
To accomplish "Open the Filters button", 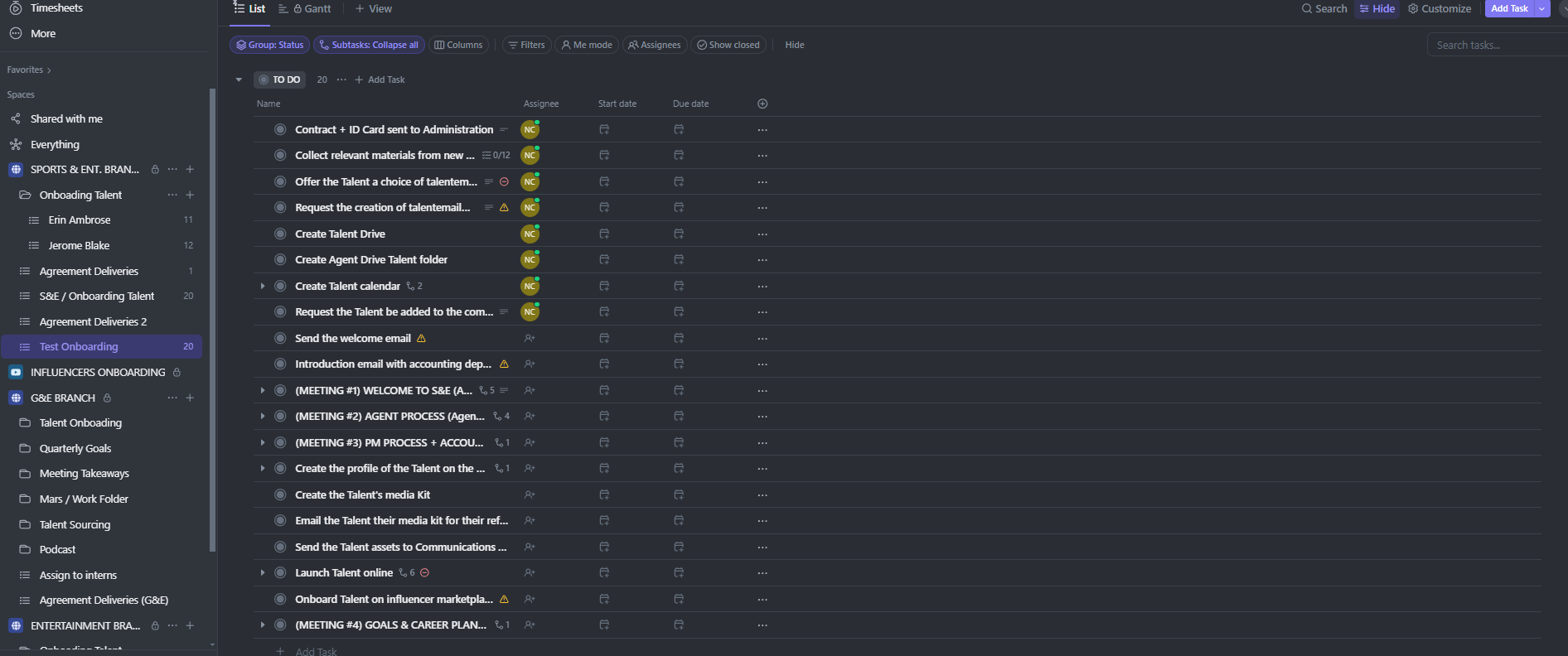I will coord(526,45).
